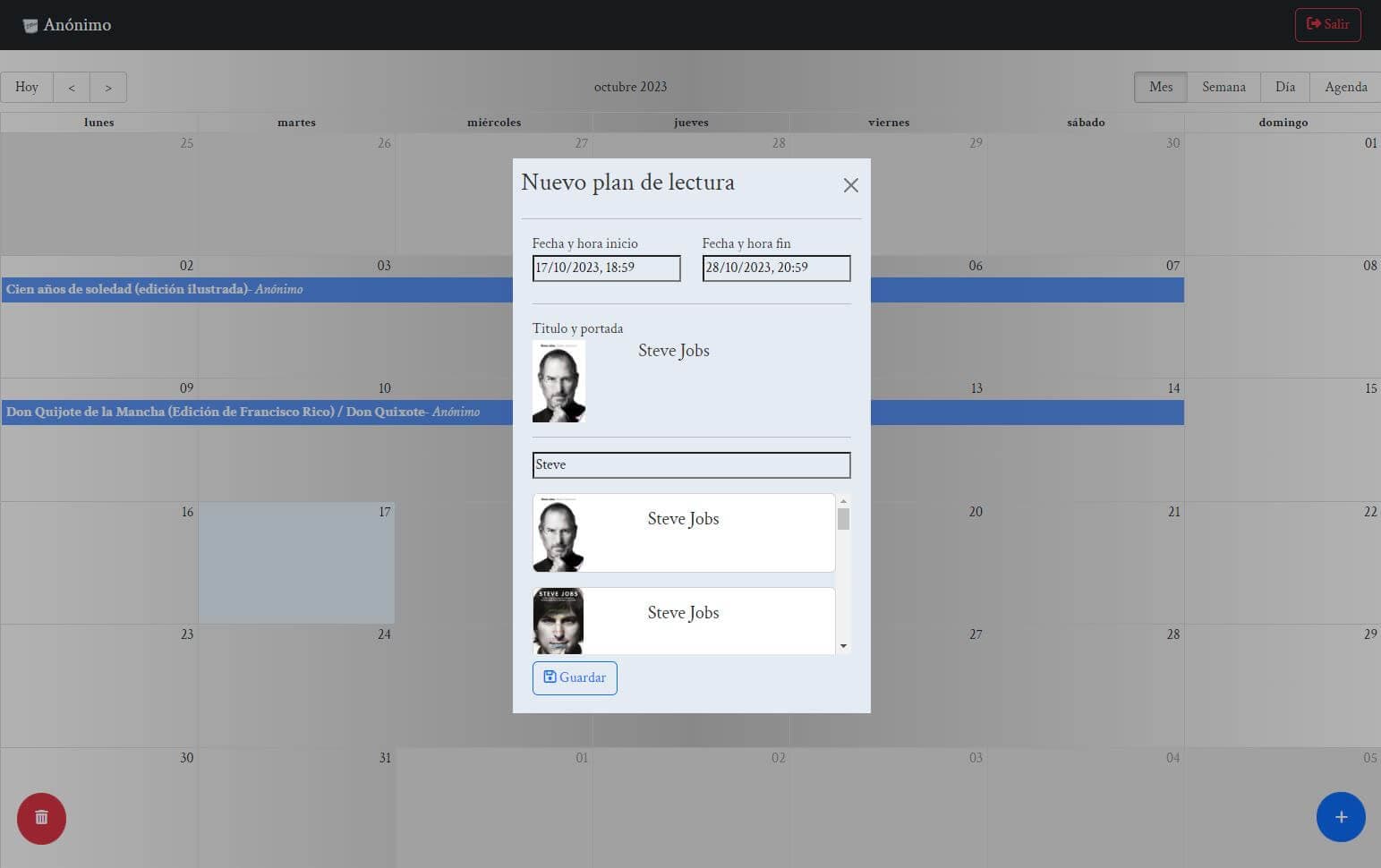Click the lunes column header
1381x868 pixels.
(x=99, y=123)
